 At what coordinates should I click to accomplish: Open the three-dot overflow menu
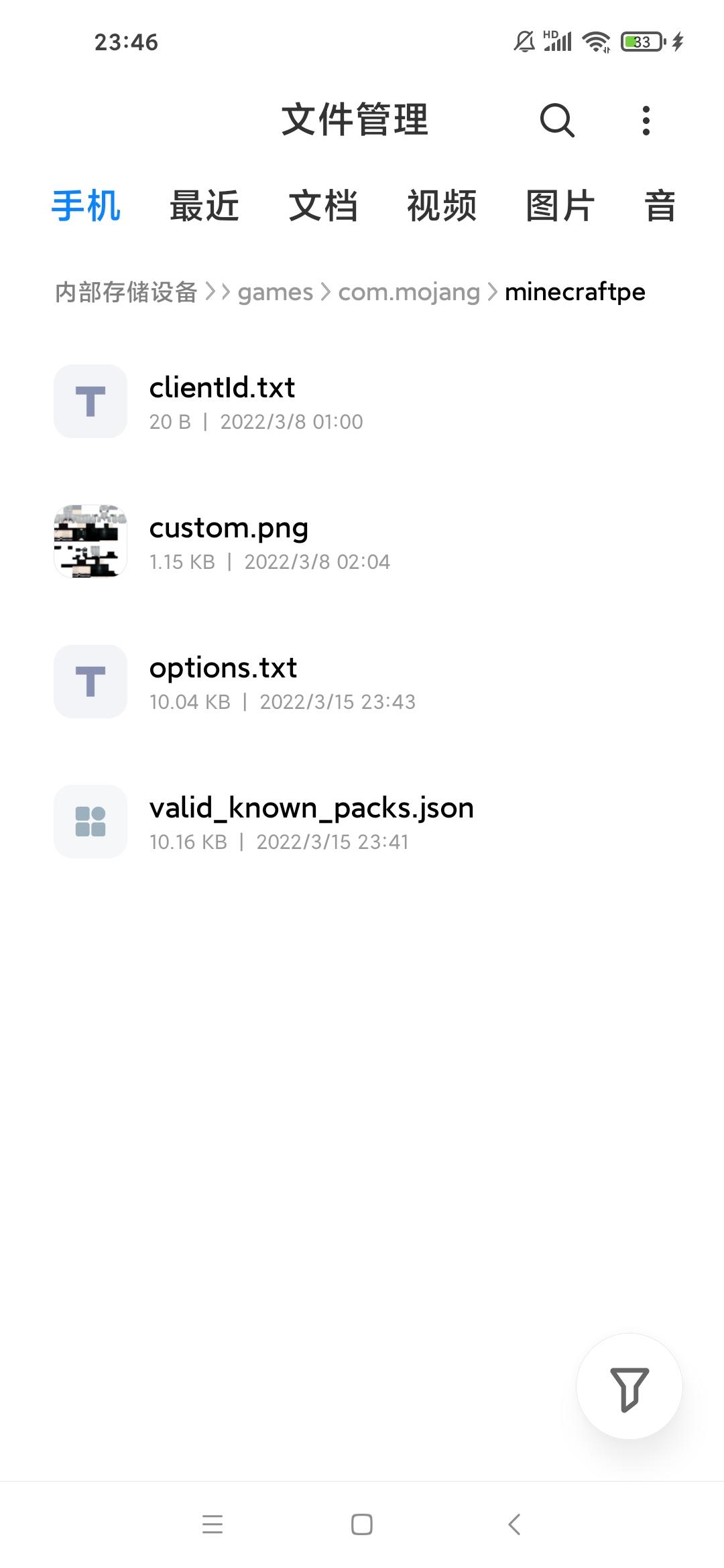tap(646, 121)
